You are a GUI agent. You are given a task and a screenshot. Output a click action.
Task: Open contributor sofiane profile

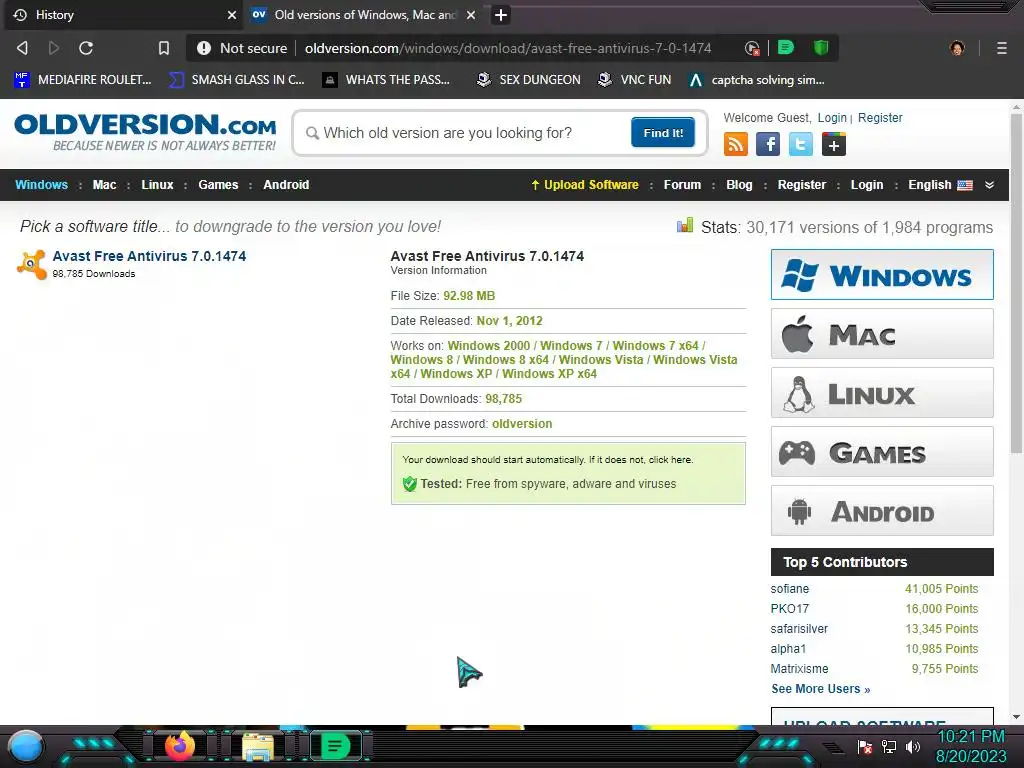pos(790,589)
